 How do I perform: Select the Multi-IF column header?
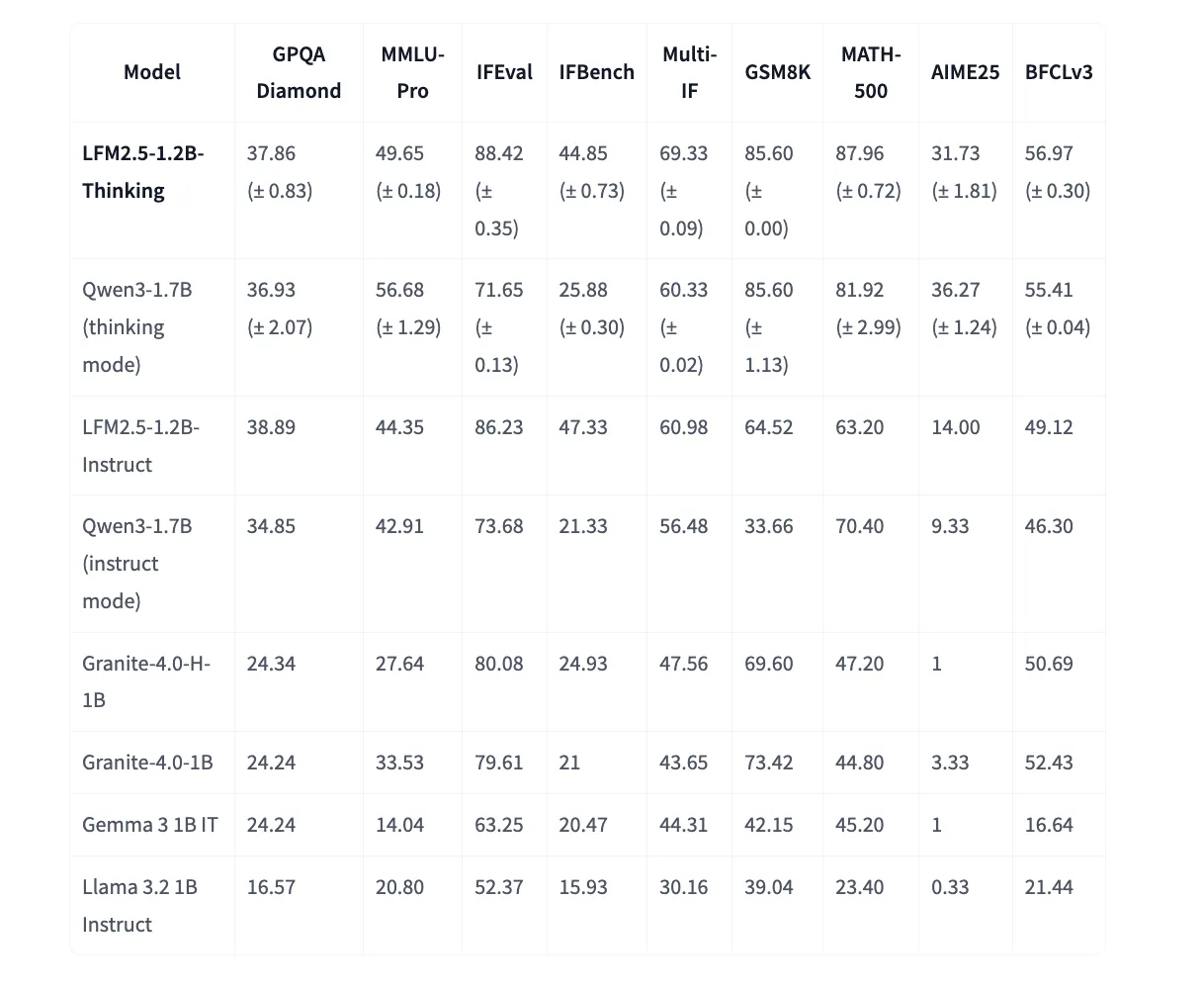(689, 72)
